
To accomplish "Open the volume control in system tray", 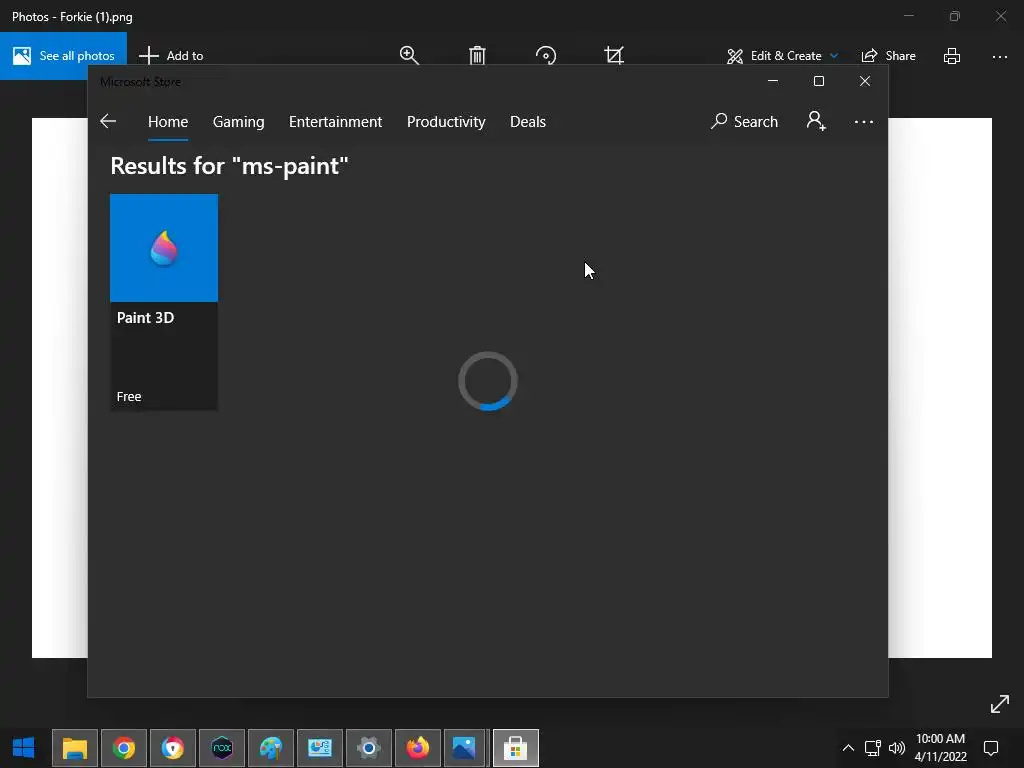I will [x=897, y=748].
